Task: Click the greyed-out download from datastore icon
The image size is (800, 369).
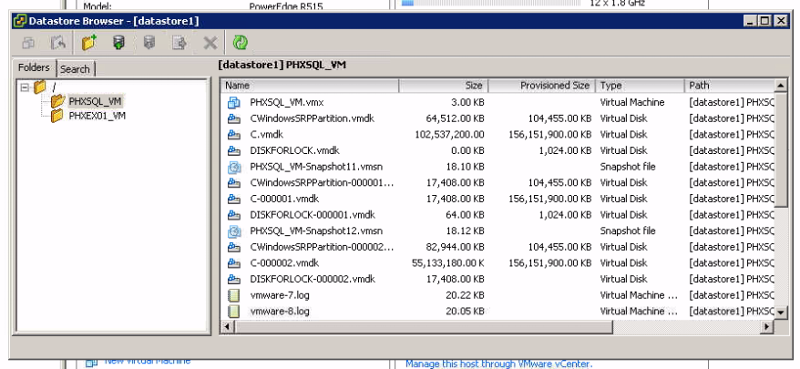Action: (x=149, y=42)
